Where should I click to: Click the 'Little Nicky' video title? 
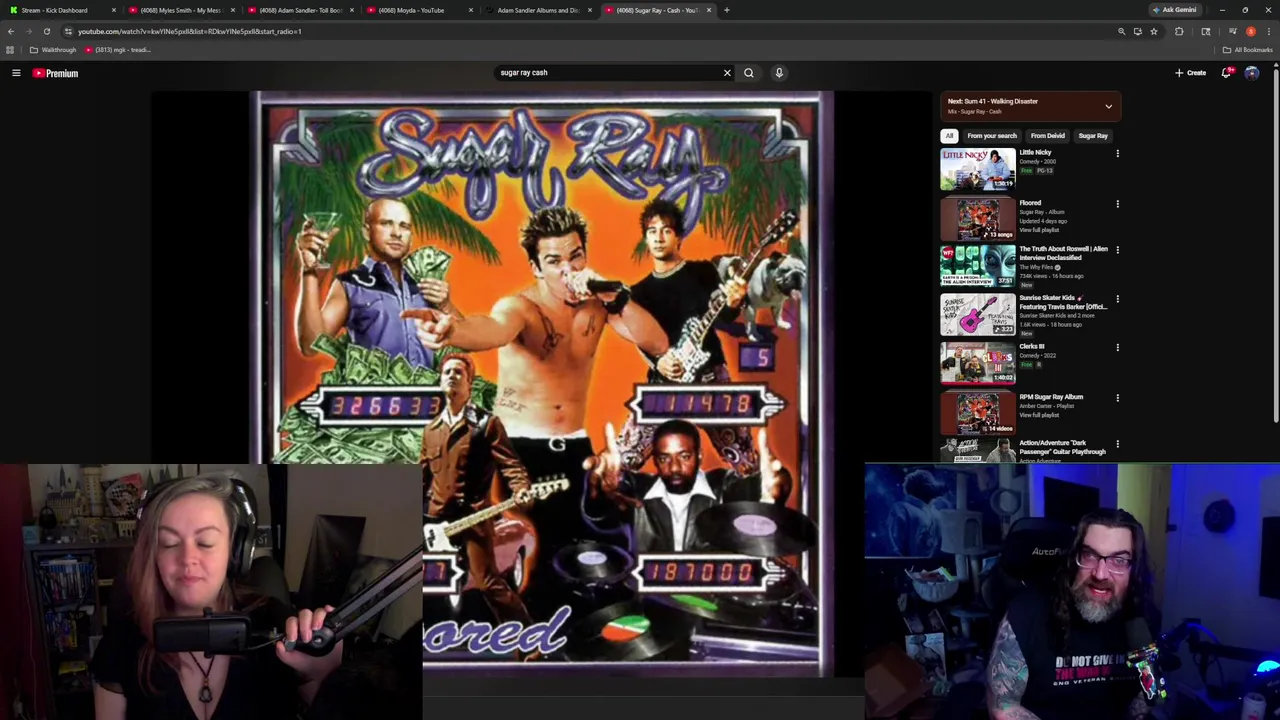pyautogui.click(x=1035, y=152)
